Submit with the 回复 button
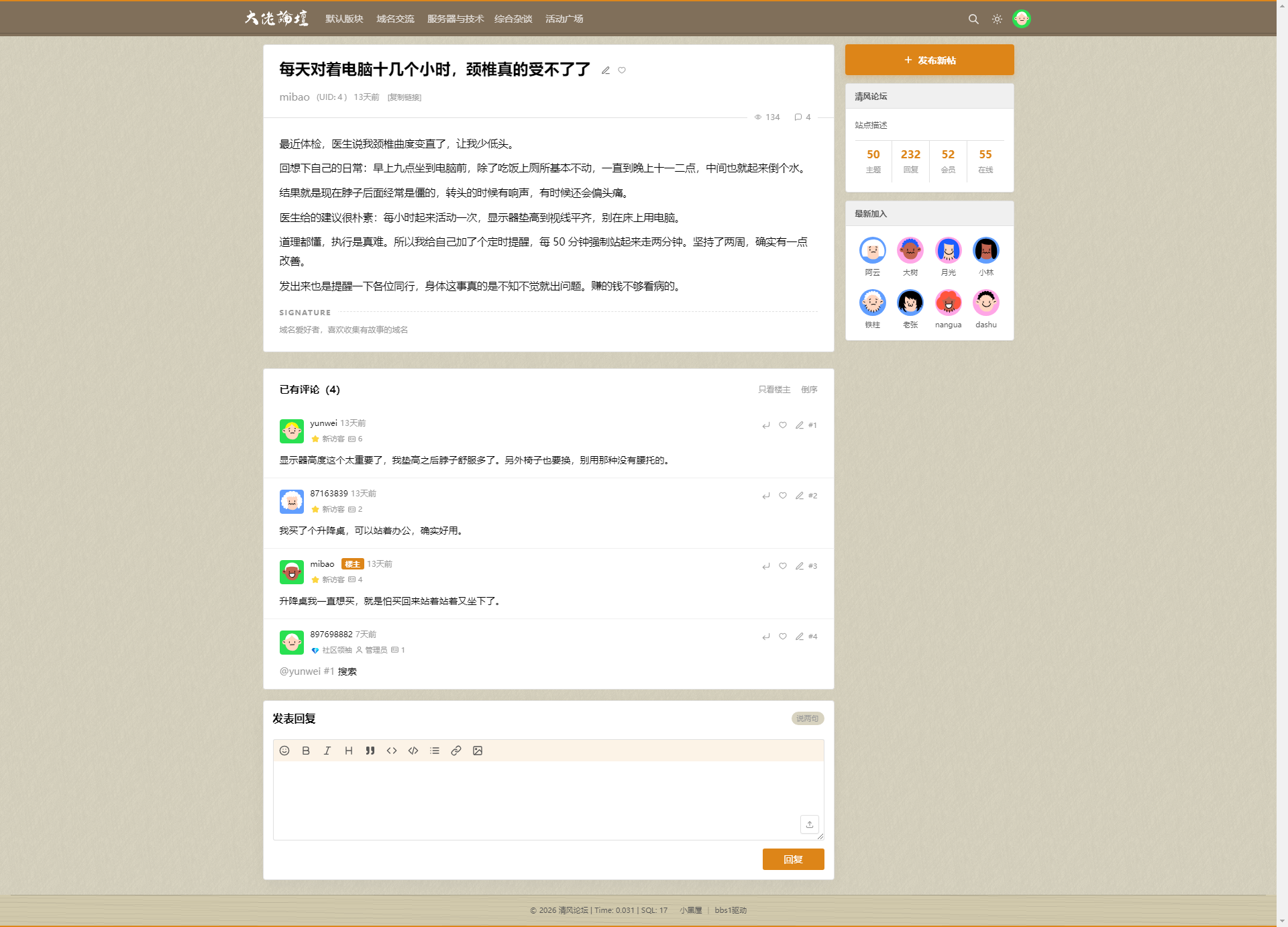1288x927 pixels. (793, 859)
